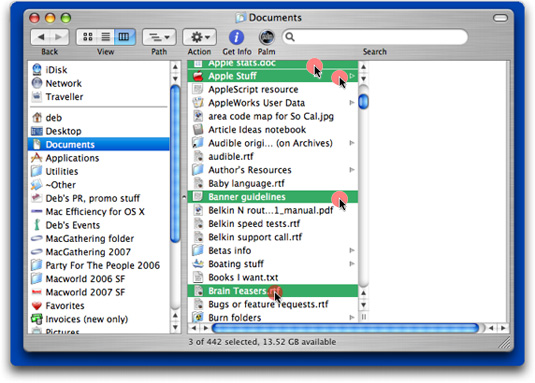This screenshot has width=535, height=383.
Task: Open Desktop in the sidebar
Action: pos(99,131)
